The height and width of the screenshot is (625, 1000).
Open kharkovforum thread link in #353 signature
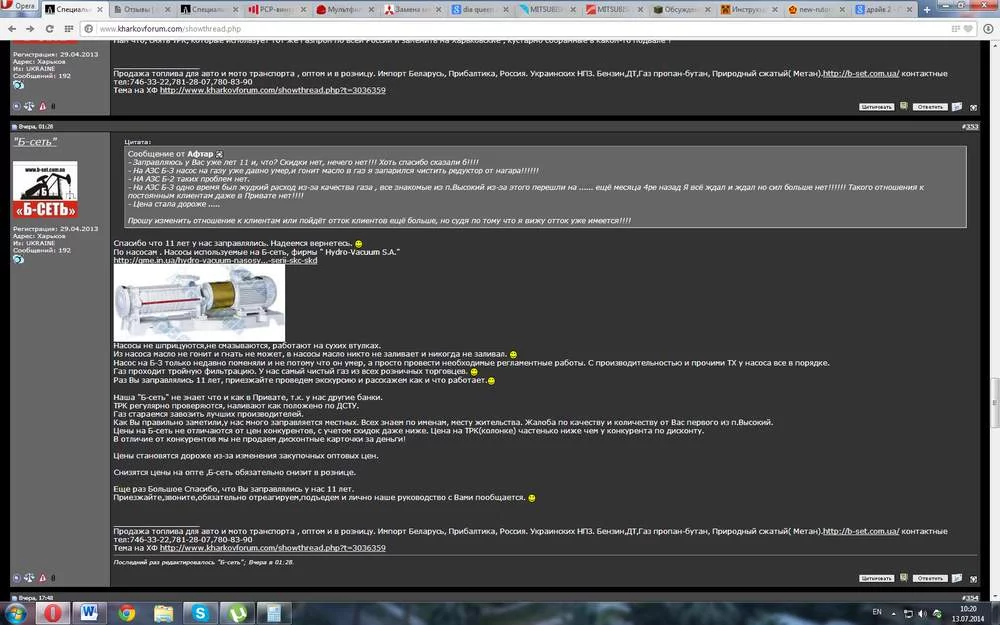[272, 548]
